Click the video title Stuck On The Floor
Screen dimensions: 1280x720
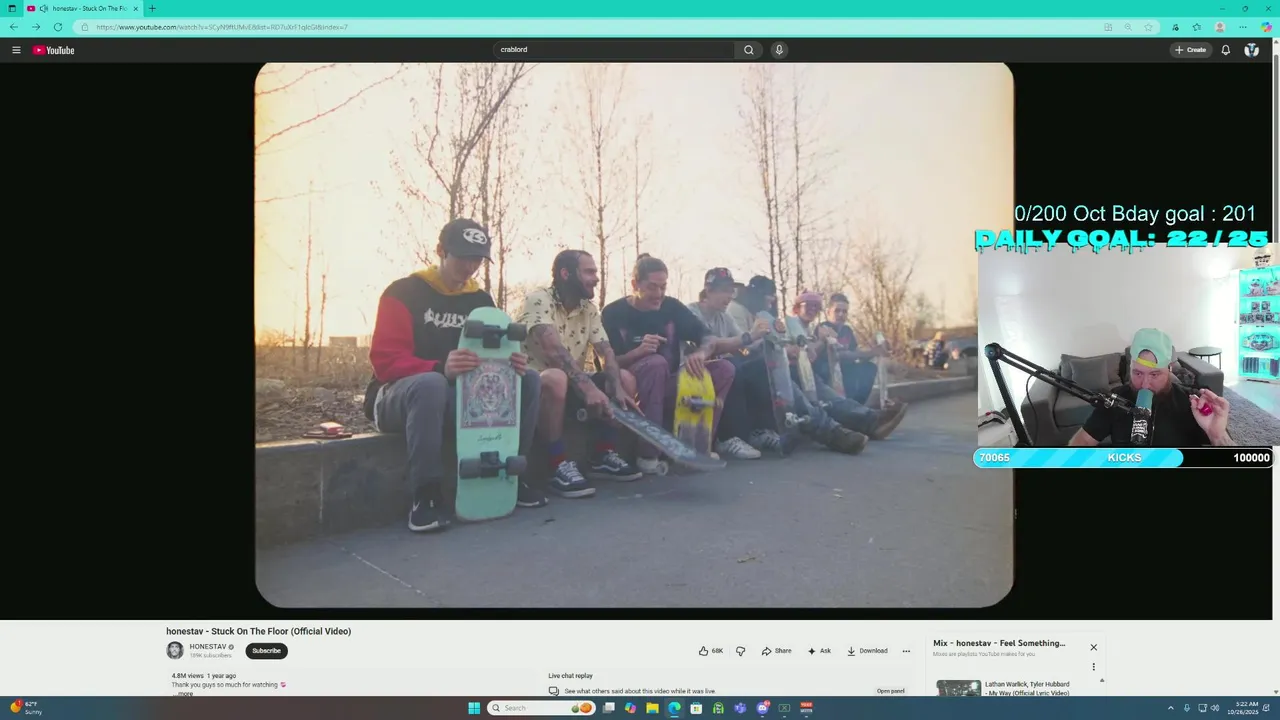coord(258,631)
